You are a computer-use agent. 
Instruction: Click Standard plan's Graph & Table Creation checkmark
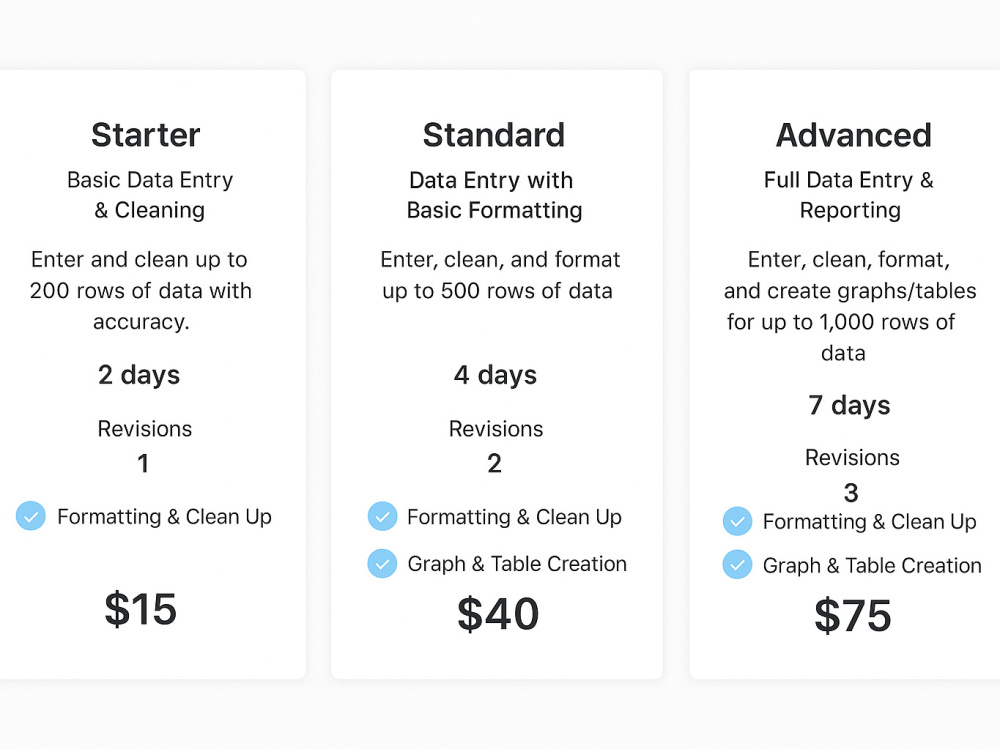pos(383,563)
